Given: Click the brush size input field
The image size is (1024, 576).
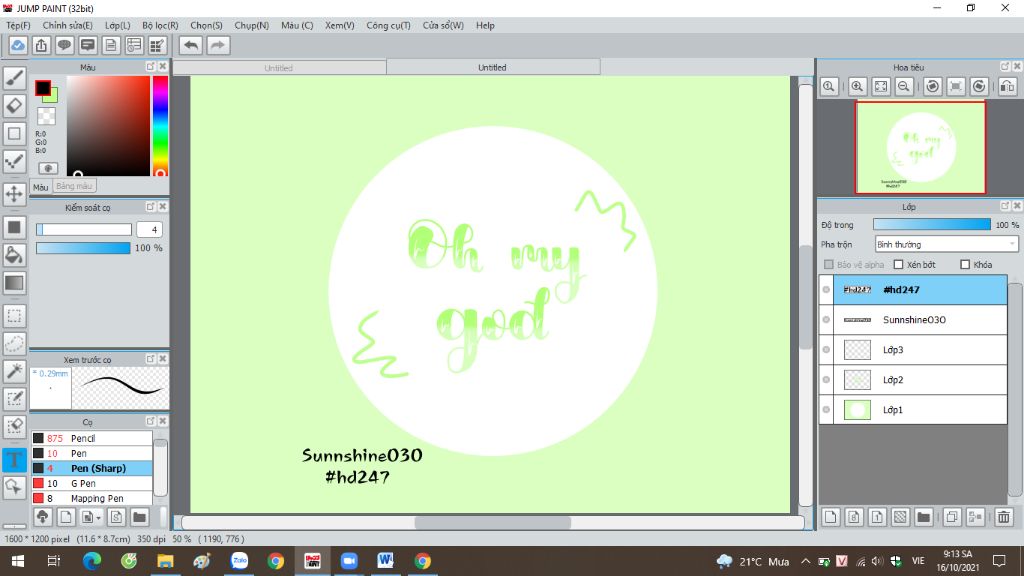Looking at the screenshot, I should 149,229.
